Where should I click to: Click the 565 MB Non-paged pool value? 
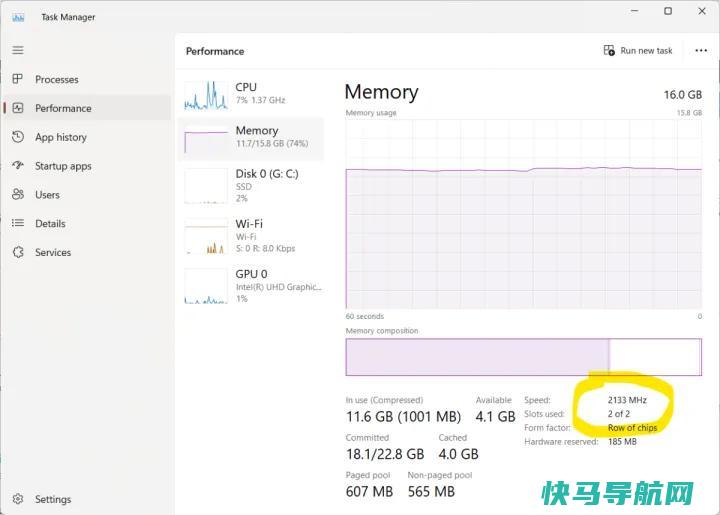431,492
